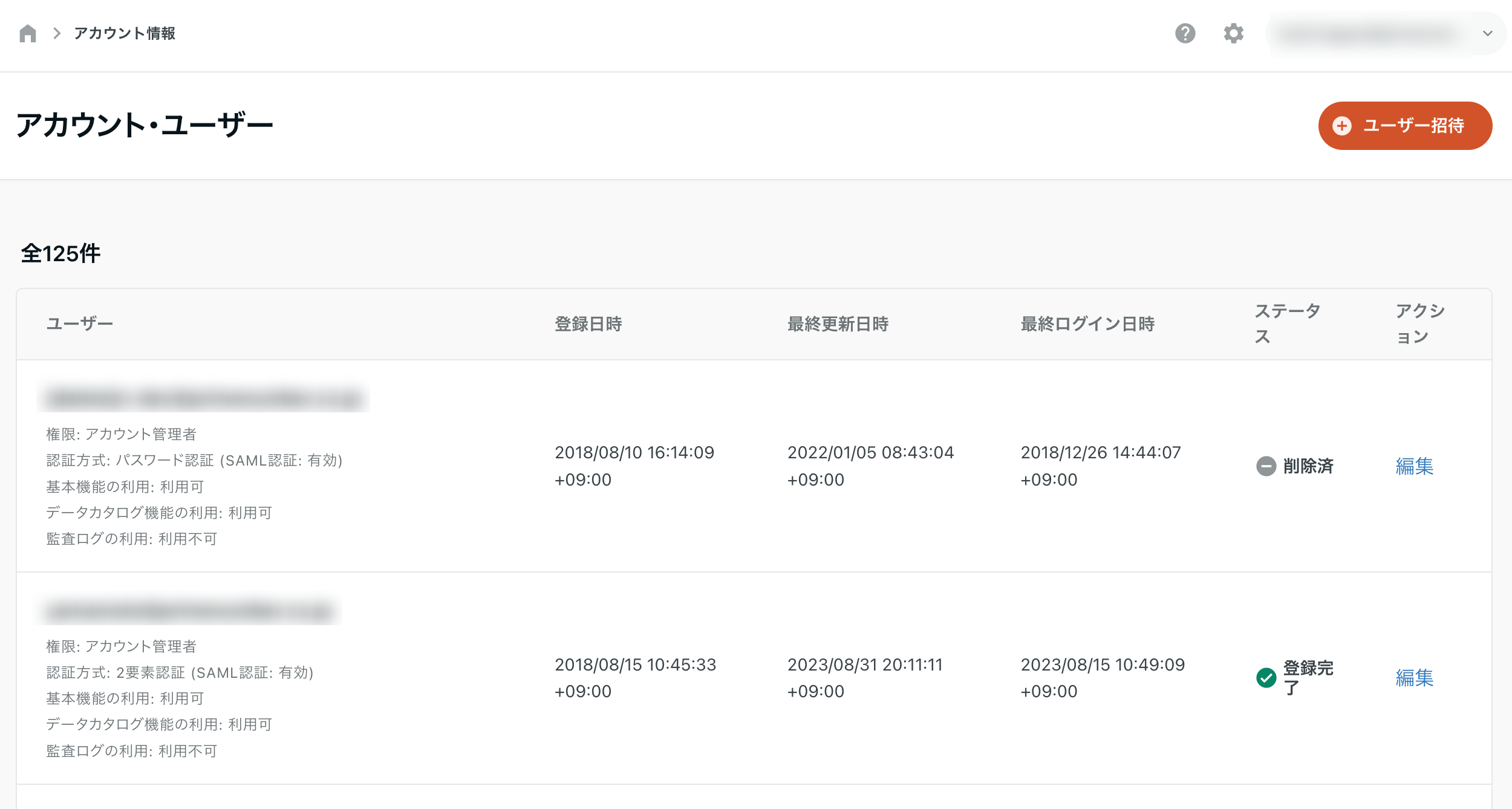
Task: Click the plus icon in ユーザー招待 button
Action: point(1342,126)
